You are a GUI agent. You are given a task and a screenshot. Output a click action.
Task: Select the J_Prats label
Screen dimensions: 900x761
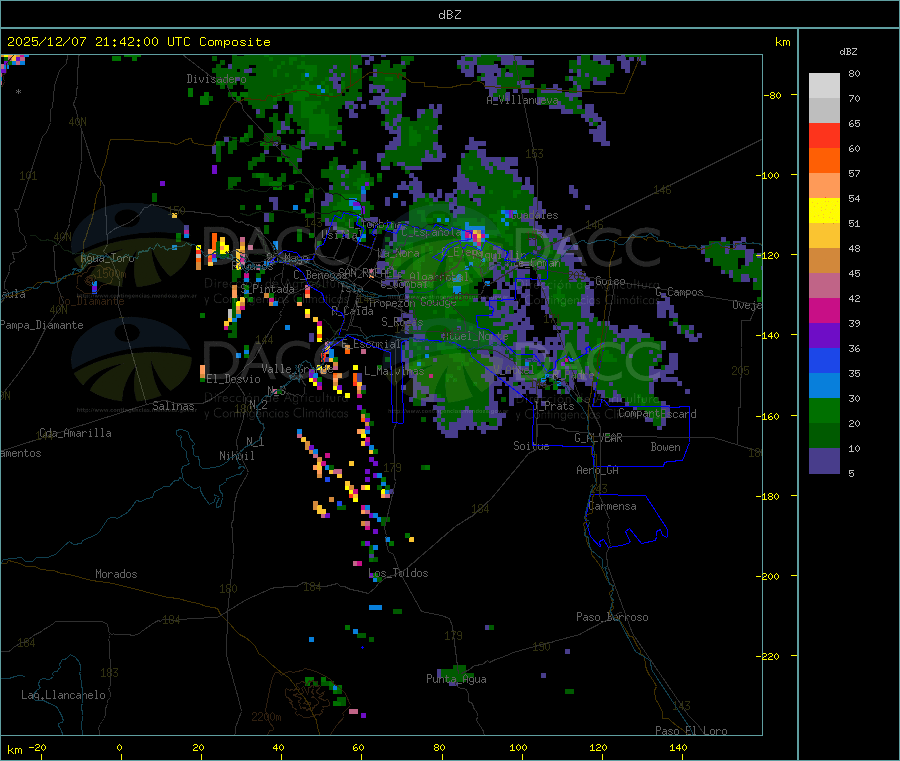(553, 406)
